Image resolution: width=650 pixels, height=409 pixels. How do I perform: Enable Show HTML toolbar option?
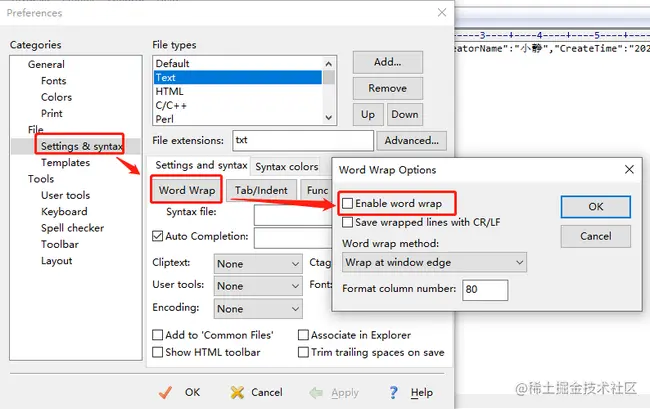point(158,352)
